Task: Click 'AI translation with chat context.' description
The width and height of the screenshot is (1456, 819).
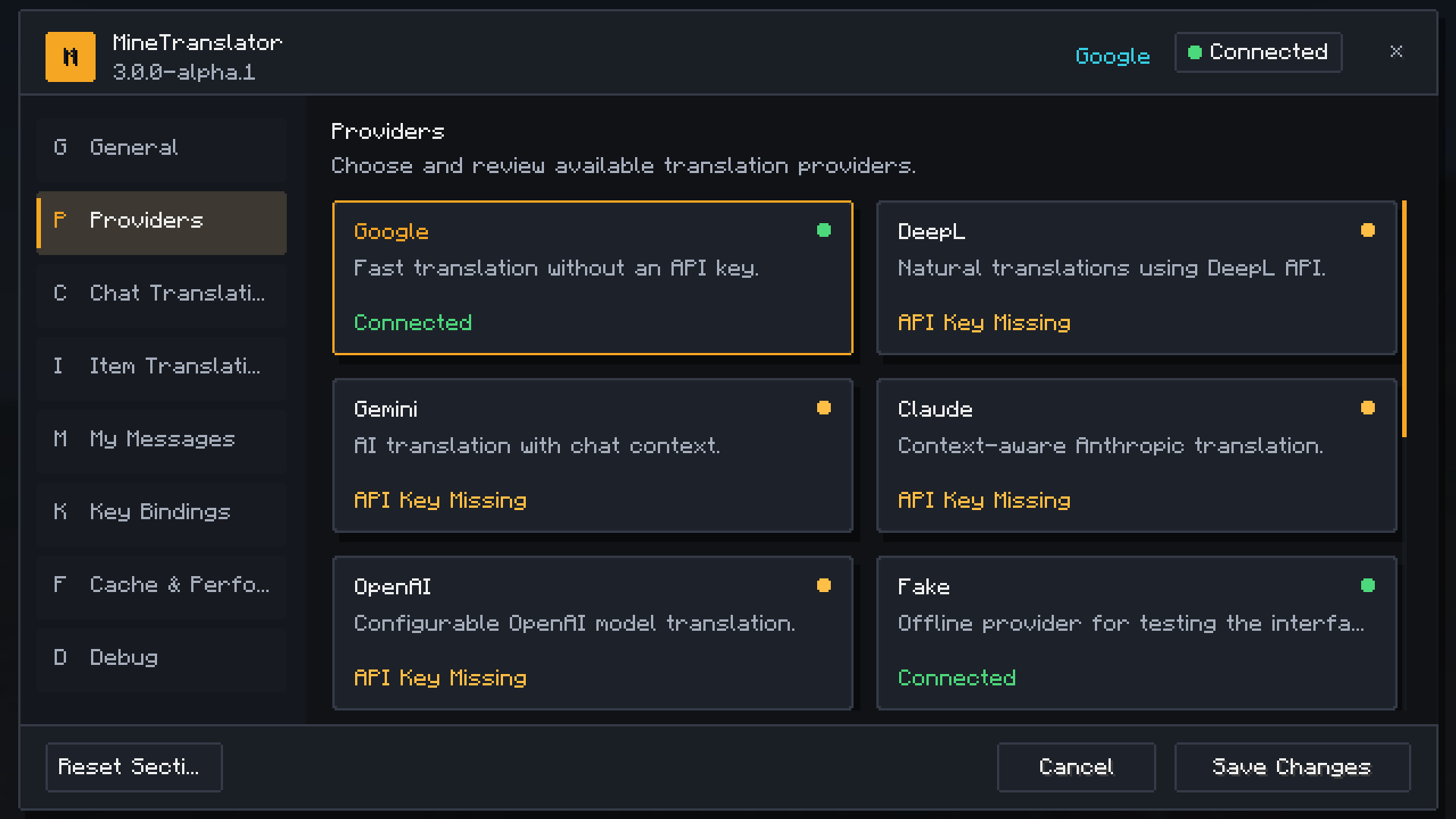Action: [x=537, y=446]
